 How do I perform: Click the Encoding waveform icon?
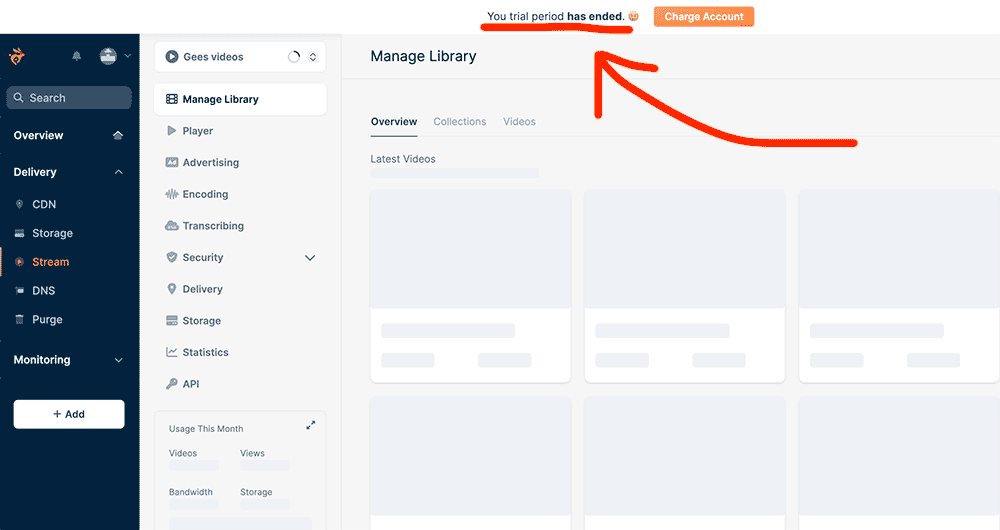coord(172,195)
